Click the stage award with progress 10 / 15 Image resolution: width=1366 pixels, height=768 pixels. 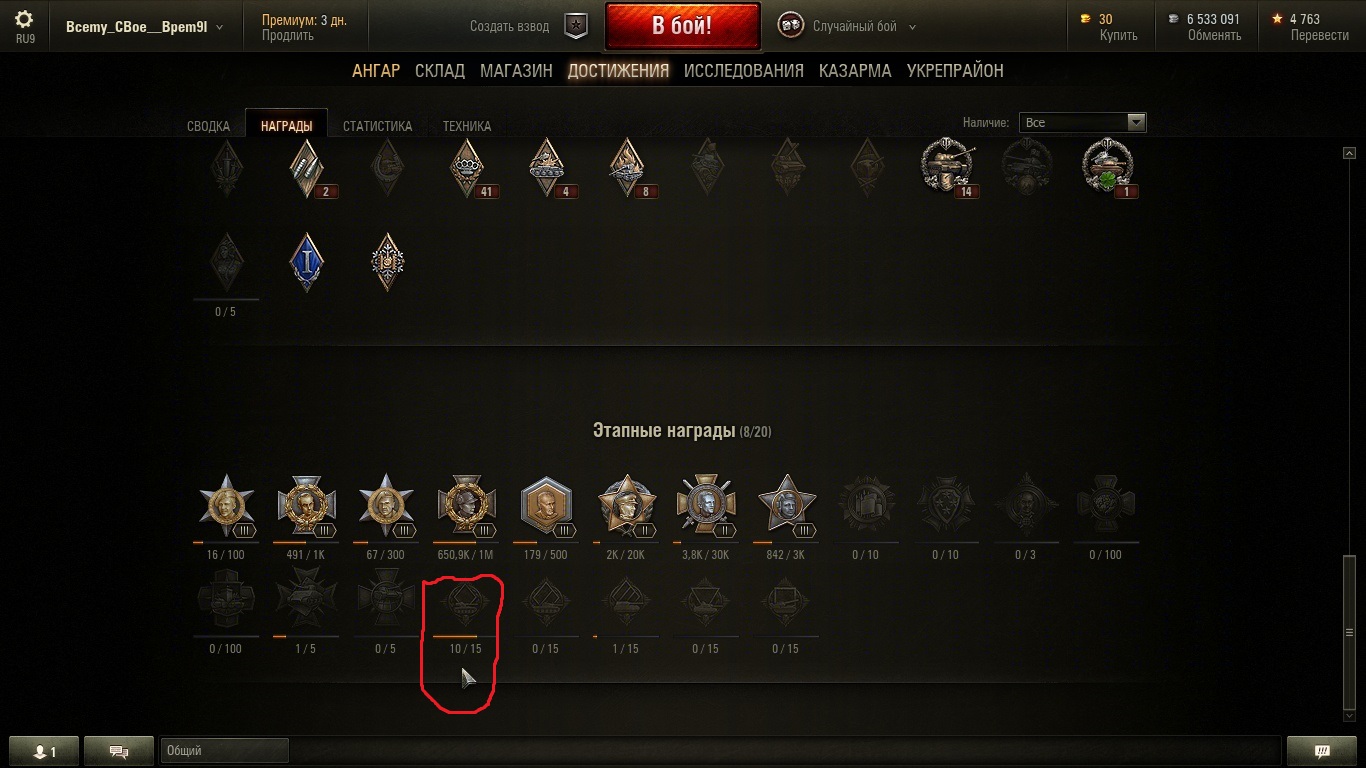[466, 604]
